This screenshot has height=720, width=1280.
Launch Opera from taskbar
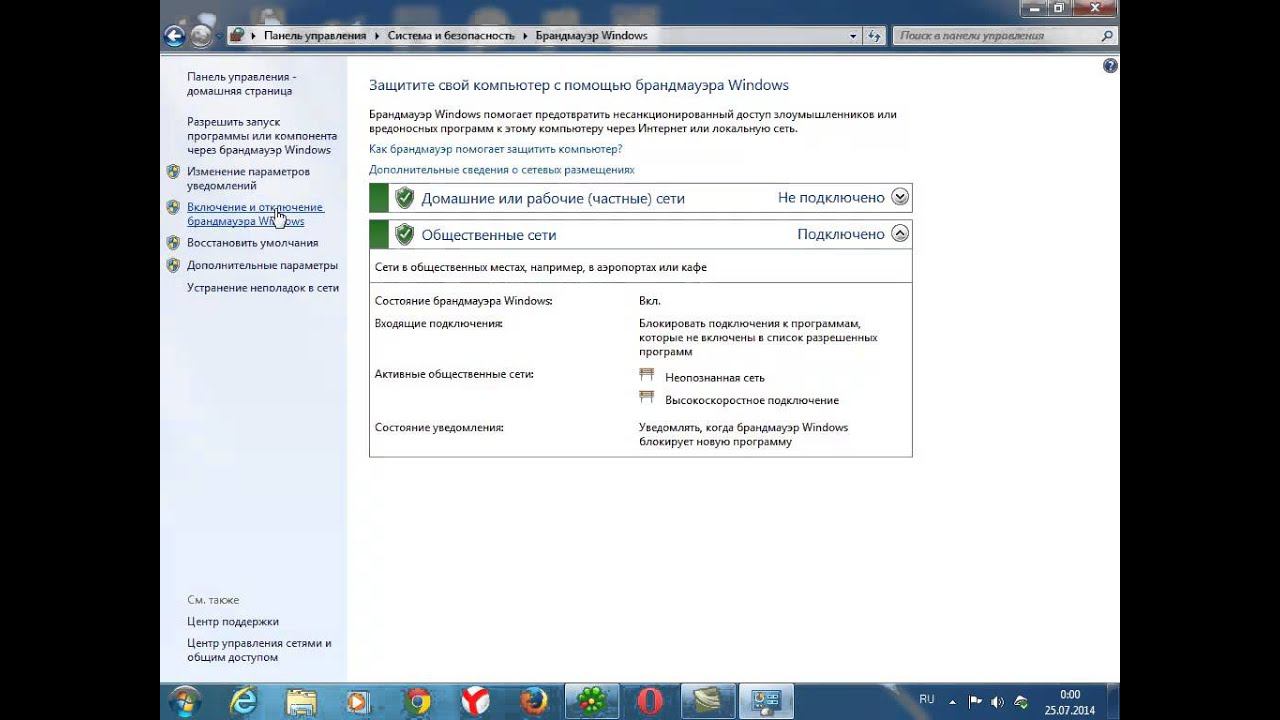(650, 701)
